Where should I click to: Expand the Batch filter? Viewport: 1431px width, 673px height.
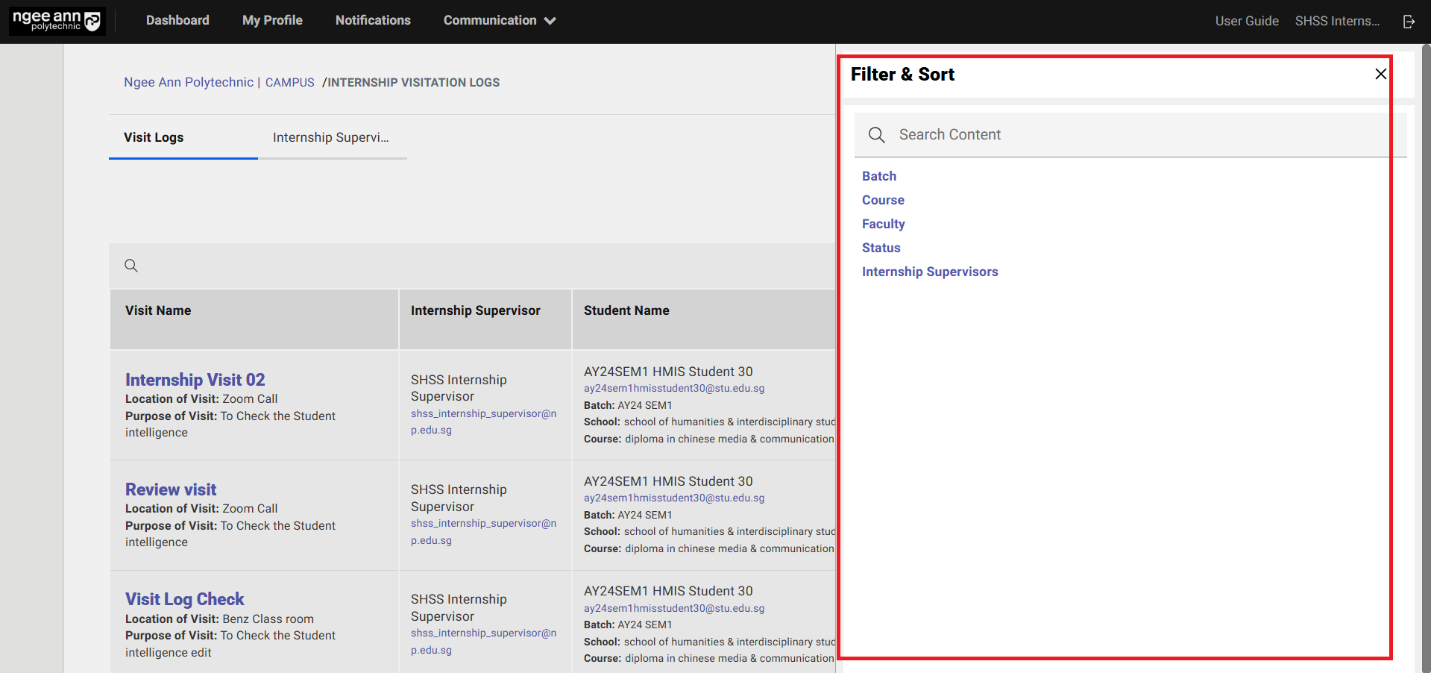tap(879, 176)
